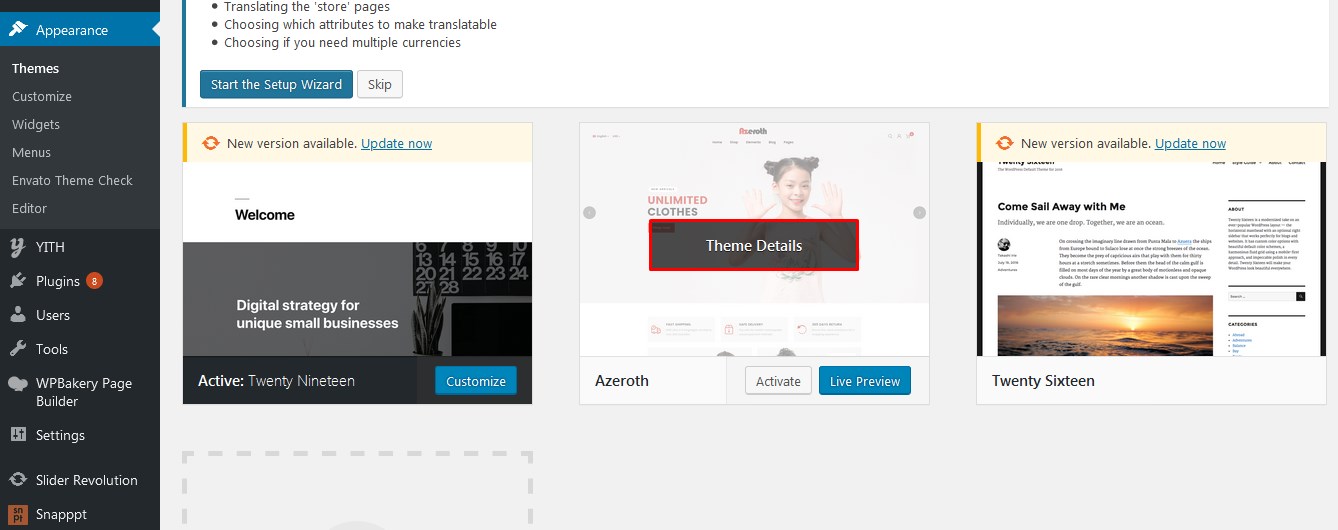This screenshot has height=530, width=1338.
Task: Click the Tools wrench icon
Action: [x=18, y=349]
